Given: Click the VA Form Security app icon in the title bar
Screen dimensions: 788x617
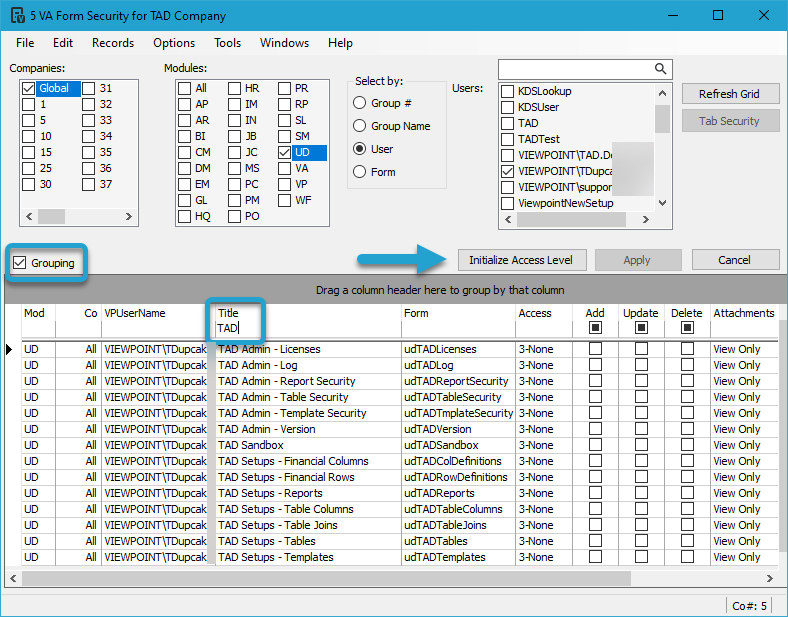Looking at the screenshot, I should tap(18, 16).
